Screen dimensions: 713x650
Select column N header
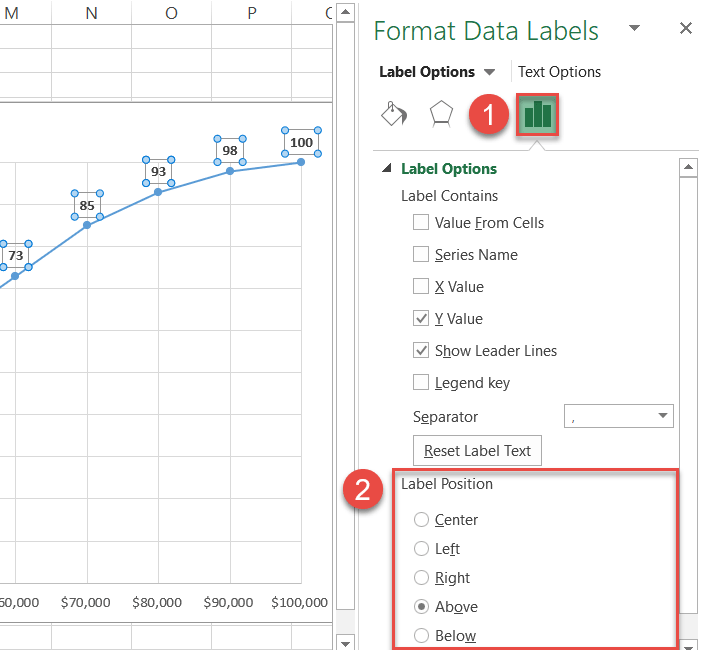(x=91, y=13)
